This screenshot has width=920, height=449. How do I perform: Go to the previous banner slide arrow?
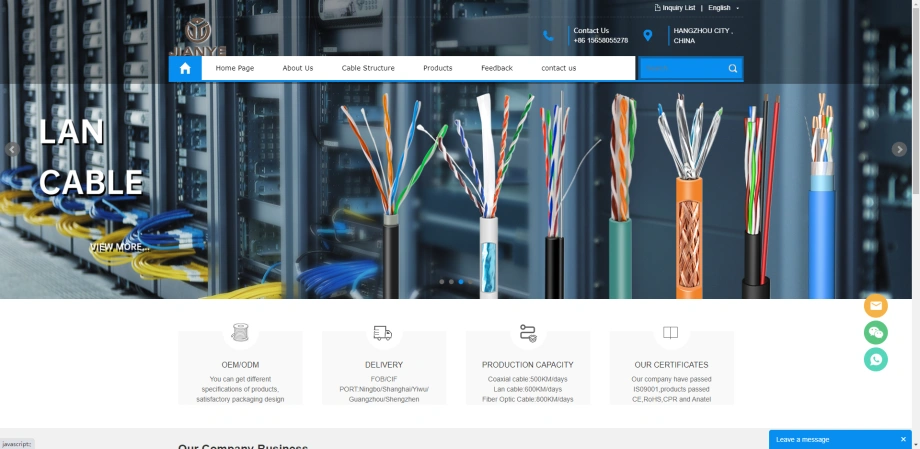[x=12, y=149]
